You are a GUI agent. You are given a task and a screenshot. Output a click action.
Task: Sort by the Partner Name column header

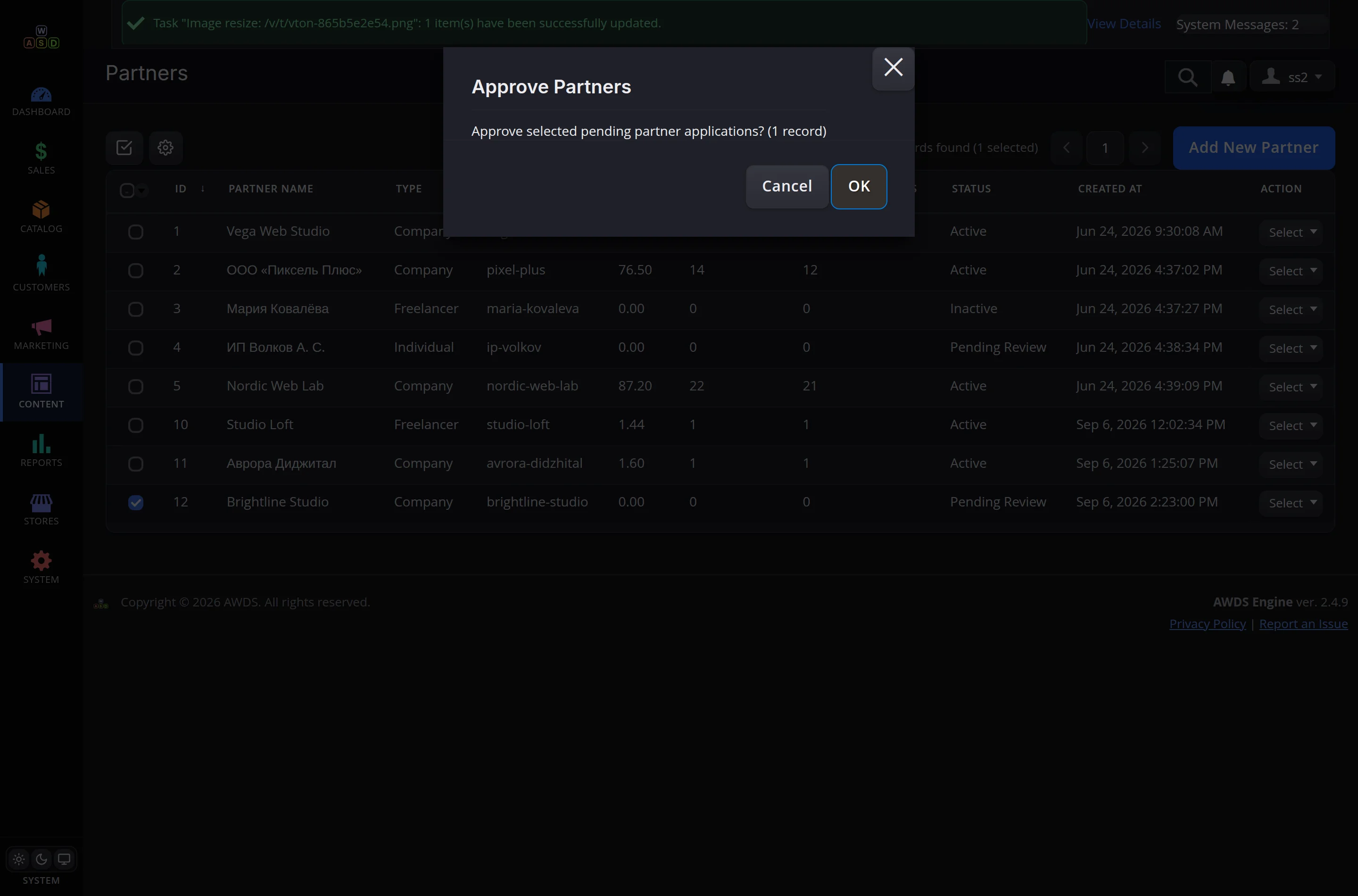click(x=271, y=189)
